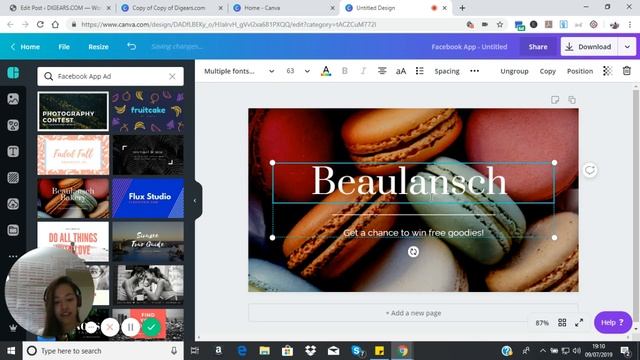
Task: Select the Beaulansch heading text
Action: pos(409,181)
